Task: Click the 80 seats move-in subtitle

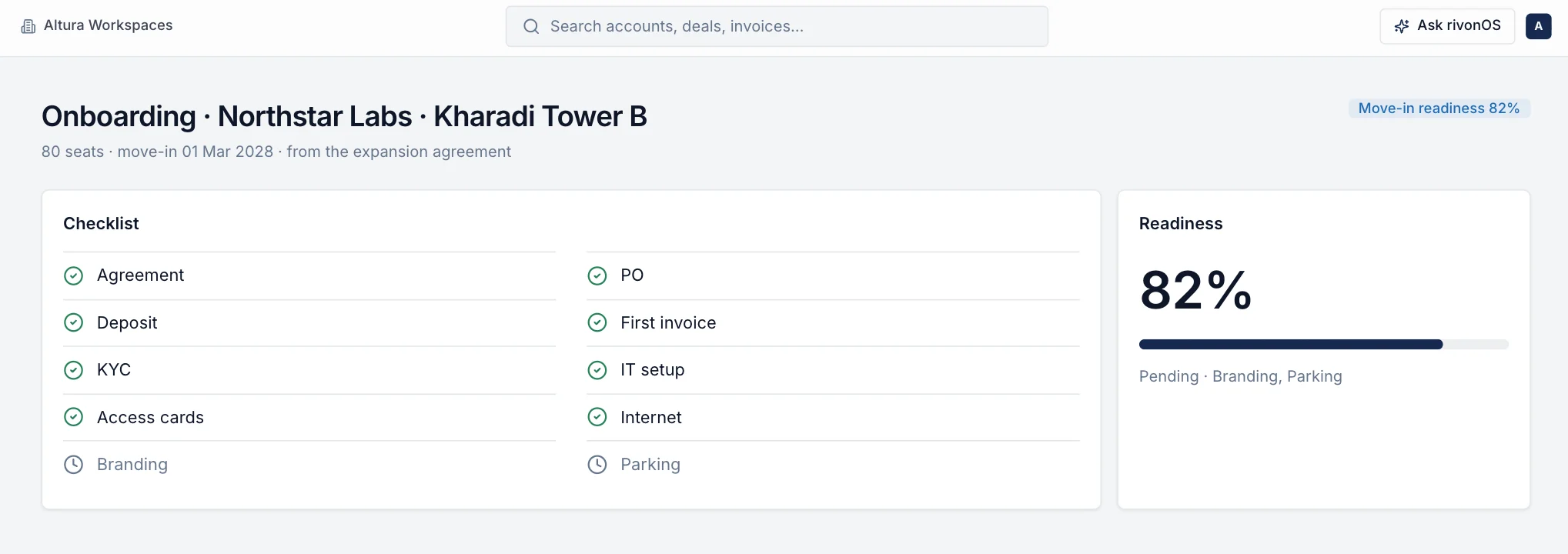Action: (276, 152)
